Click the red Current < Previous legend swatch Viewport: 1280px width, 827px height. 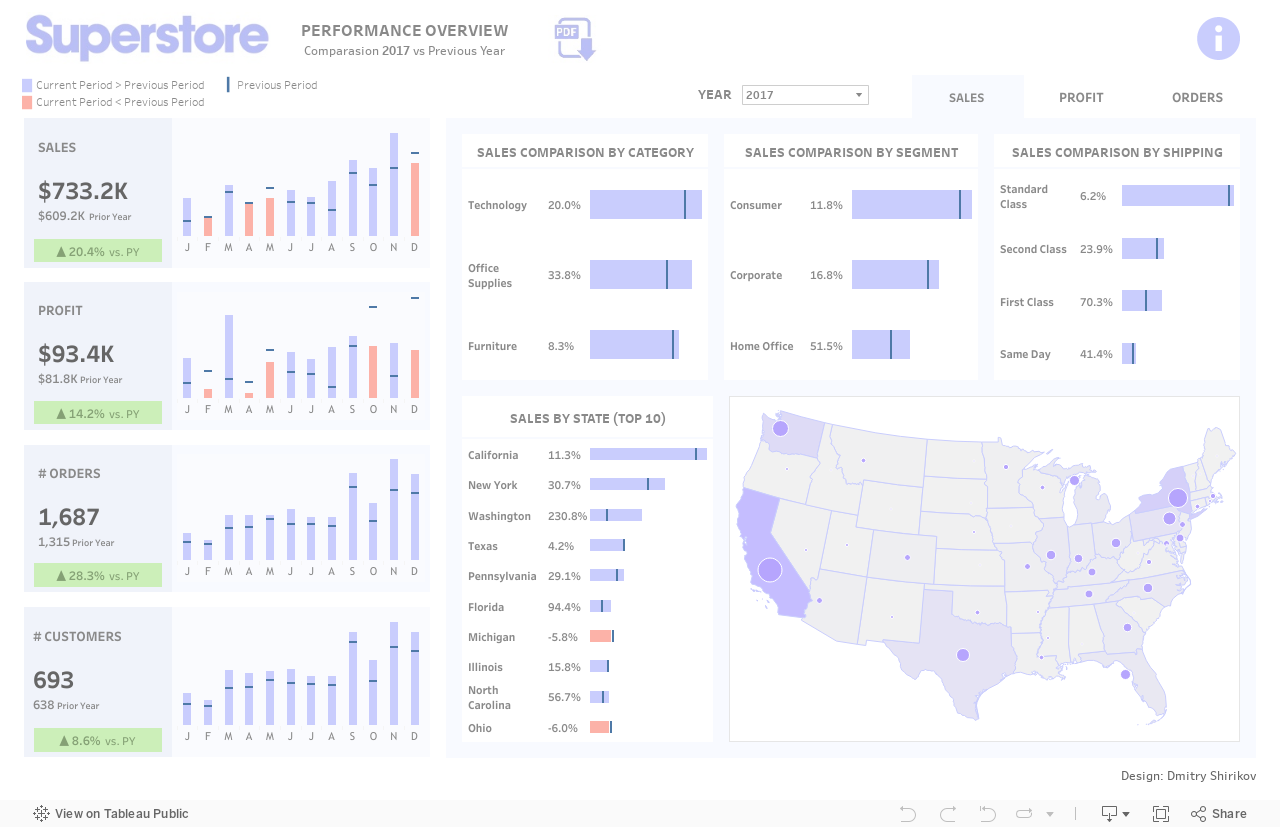coord(27,102)
